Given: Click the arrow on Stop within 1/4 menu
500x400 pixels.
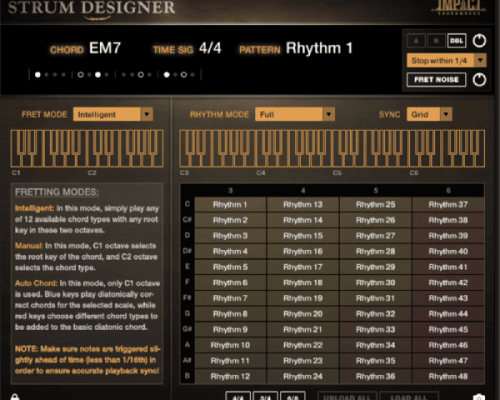Looking at the screenshot, I should pos(480,60).
